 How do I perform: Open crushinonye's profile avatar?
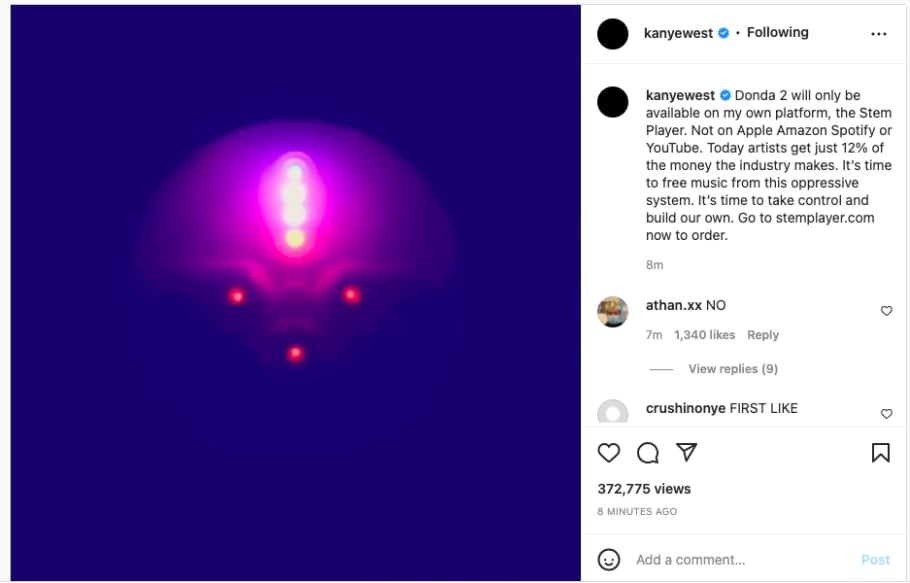[613, 413]
